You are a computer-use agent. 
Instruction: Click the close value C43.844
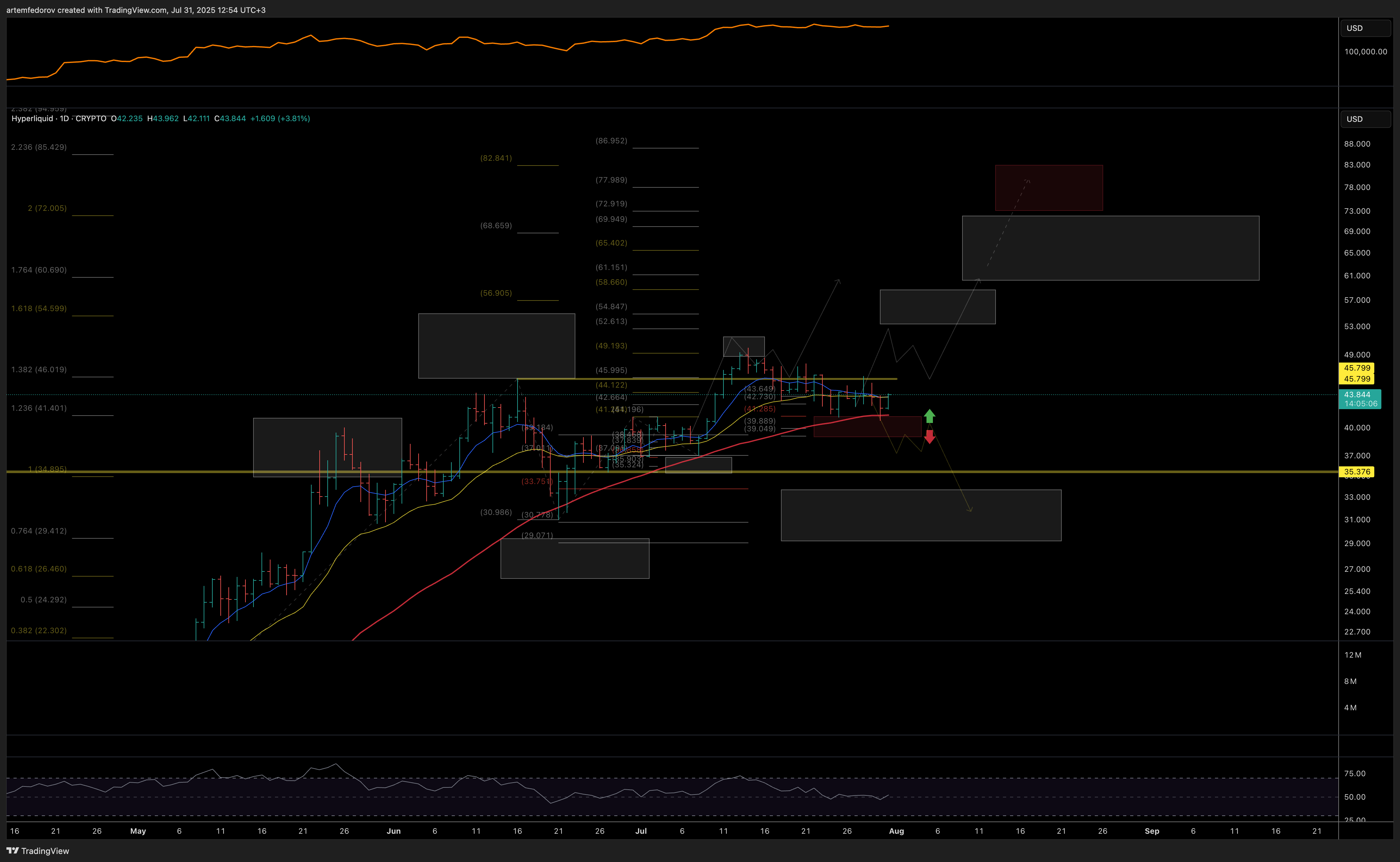[x=230, y=119]
